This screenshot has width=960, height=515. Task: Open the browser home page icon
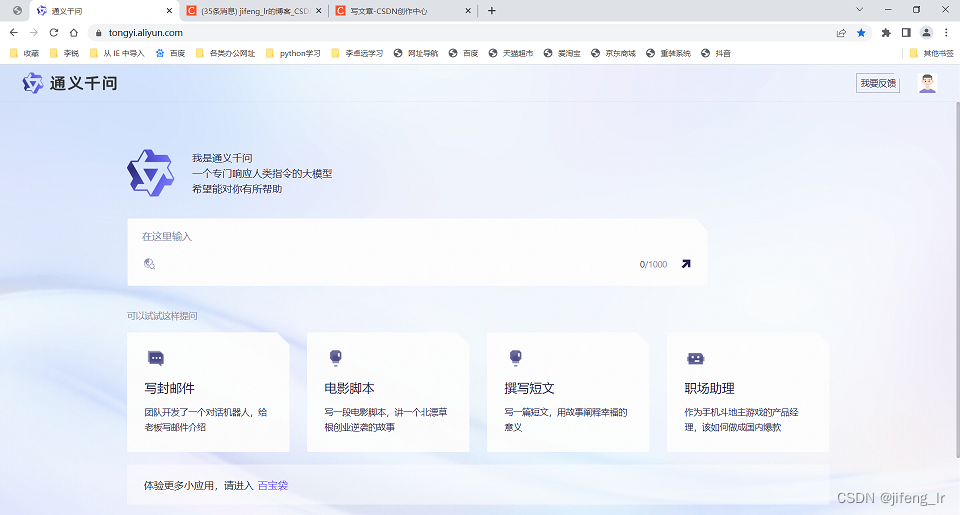[73, 32]
